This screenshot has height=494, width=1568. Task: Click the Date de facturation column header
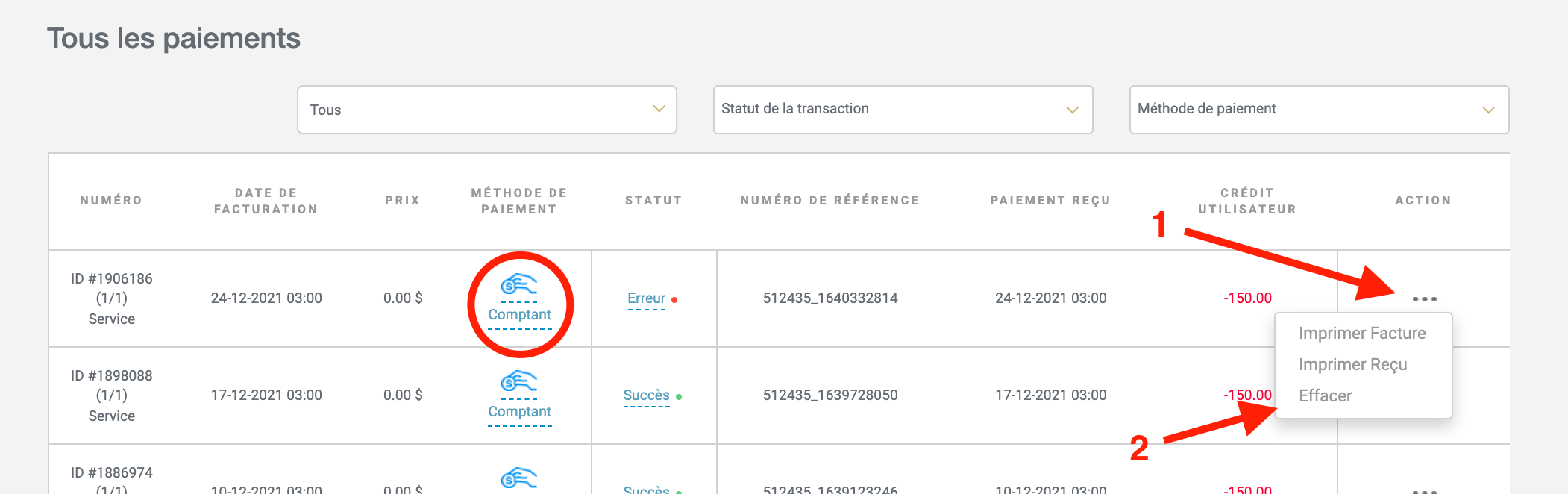(266, 201)
